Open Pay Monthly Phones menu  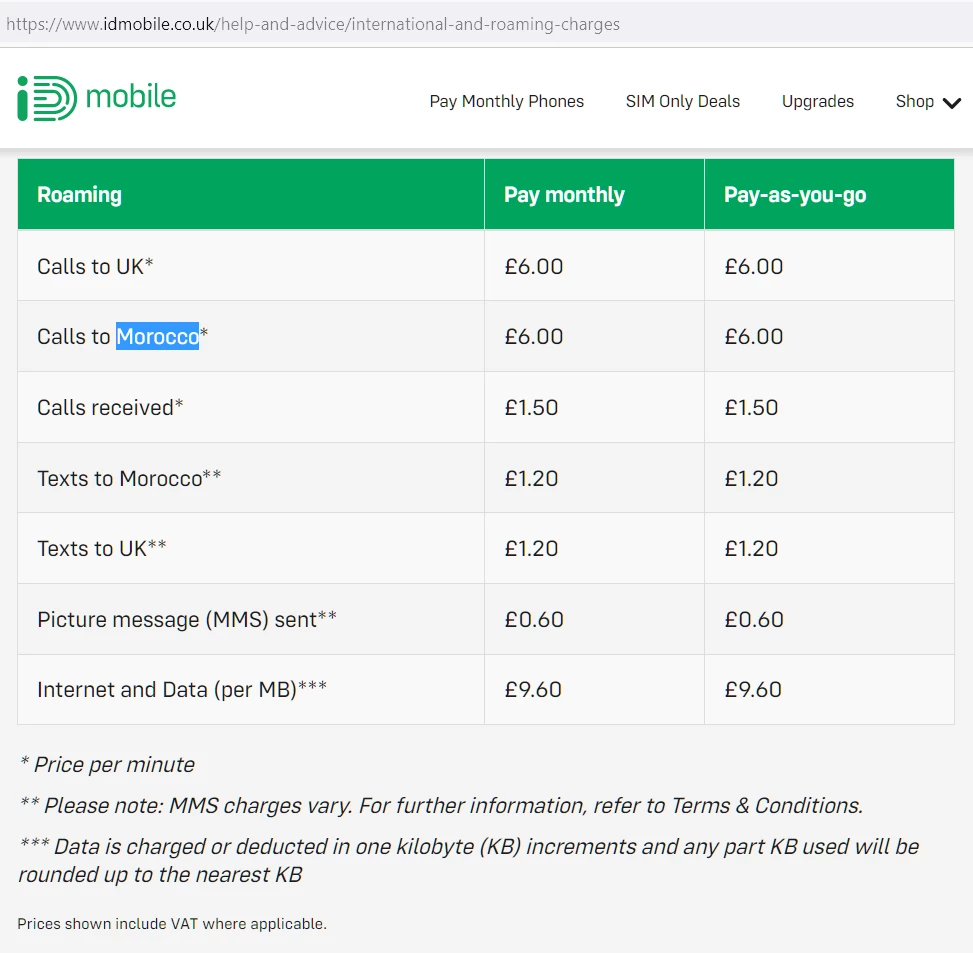pos(506,101)
